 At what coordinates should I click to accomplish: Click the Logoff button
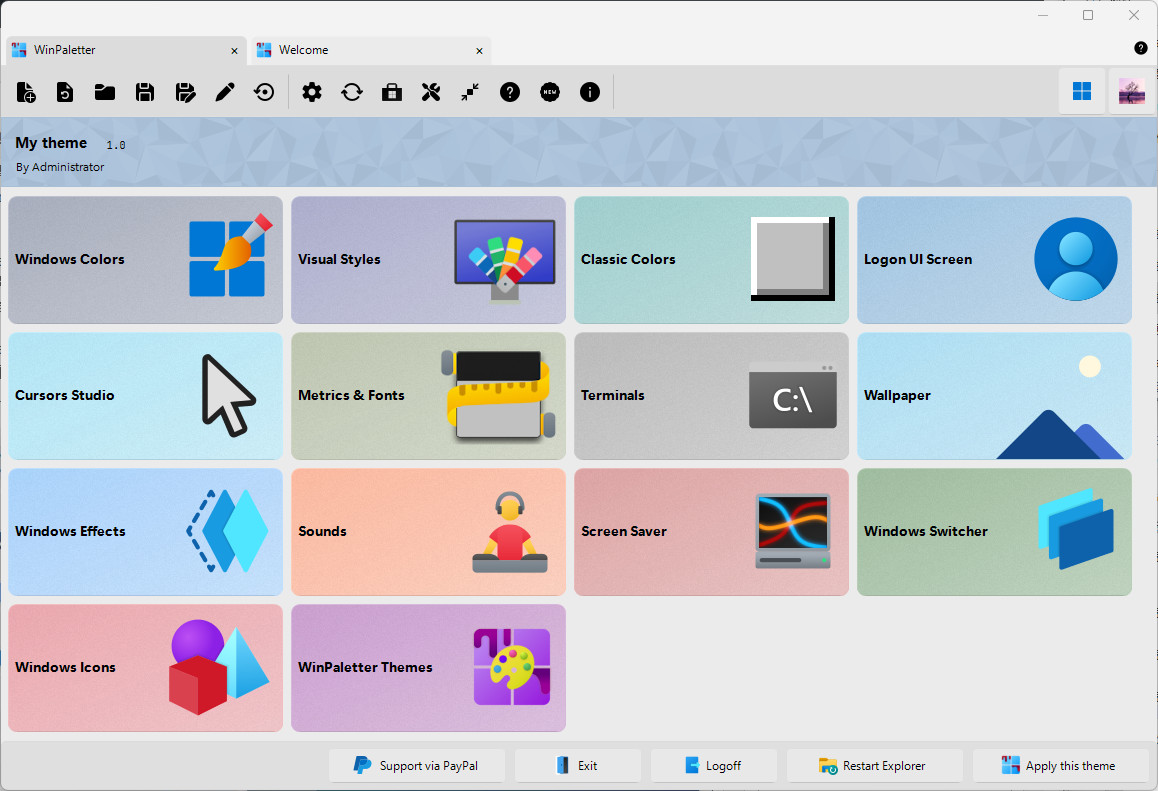point(713,766)
